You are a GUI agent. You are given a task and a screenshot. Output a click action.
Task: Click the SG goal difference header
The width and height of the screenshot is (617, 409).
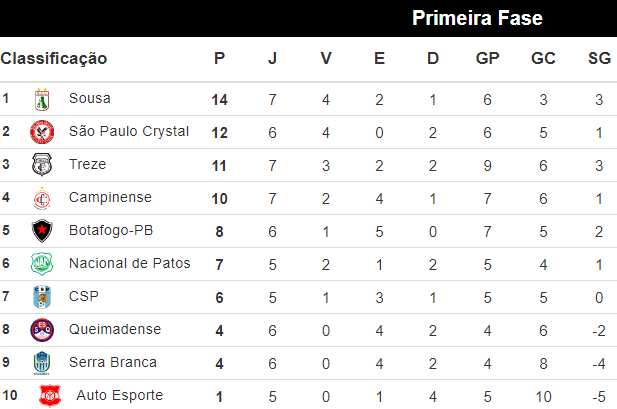(x=599, y=59)
